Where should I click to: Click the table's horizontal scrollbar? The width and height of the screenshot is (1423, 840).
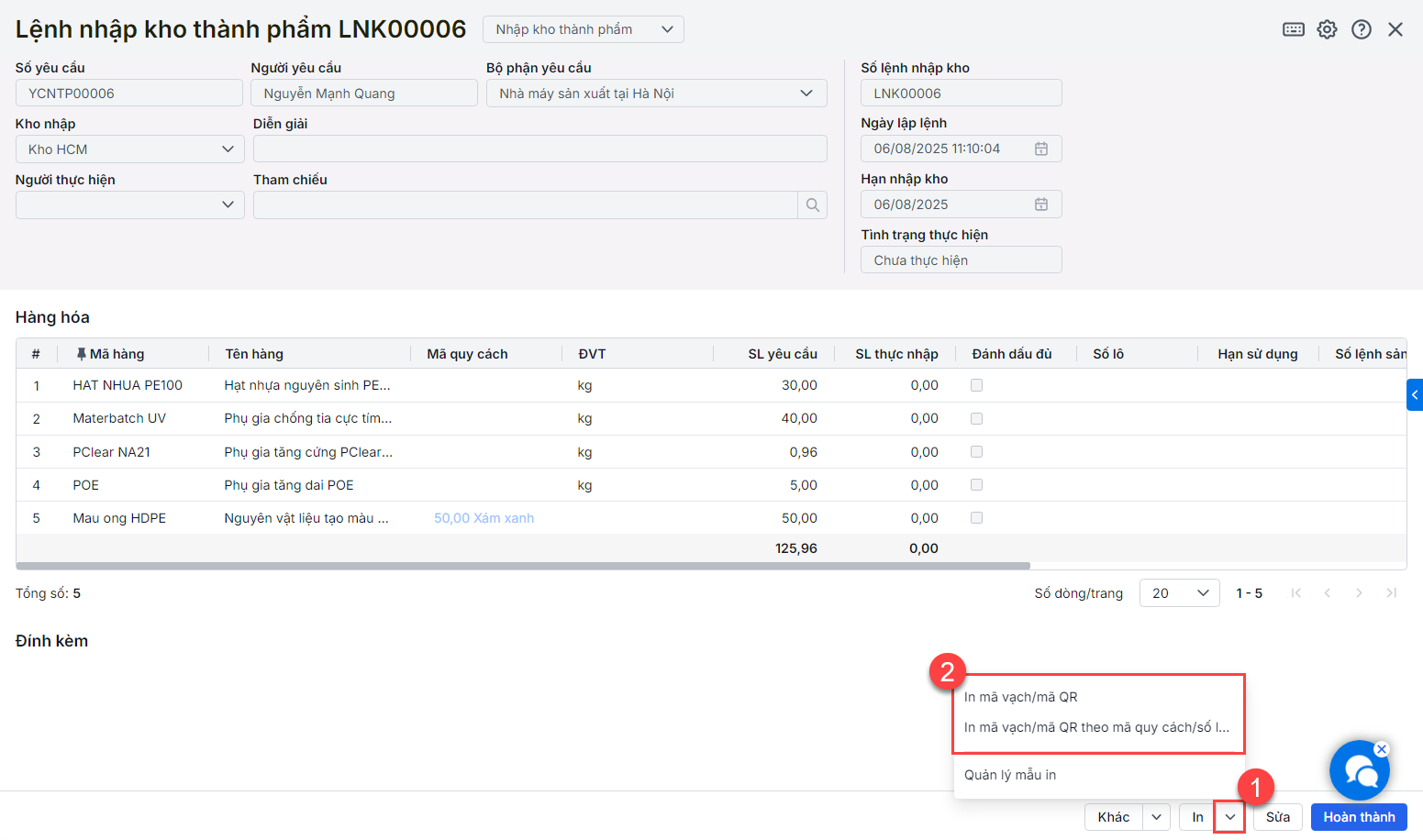(x=523, y=566)
